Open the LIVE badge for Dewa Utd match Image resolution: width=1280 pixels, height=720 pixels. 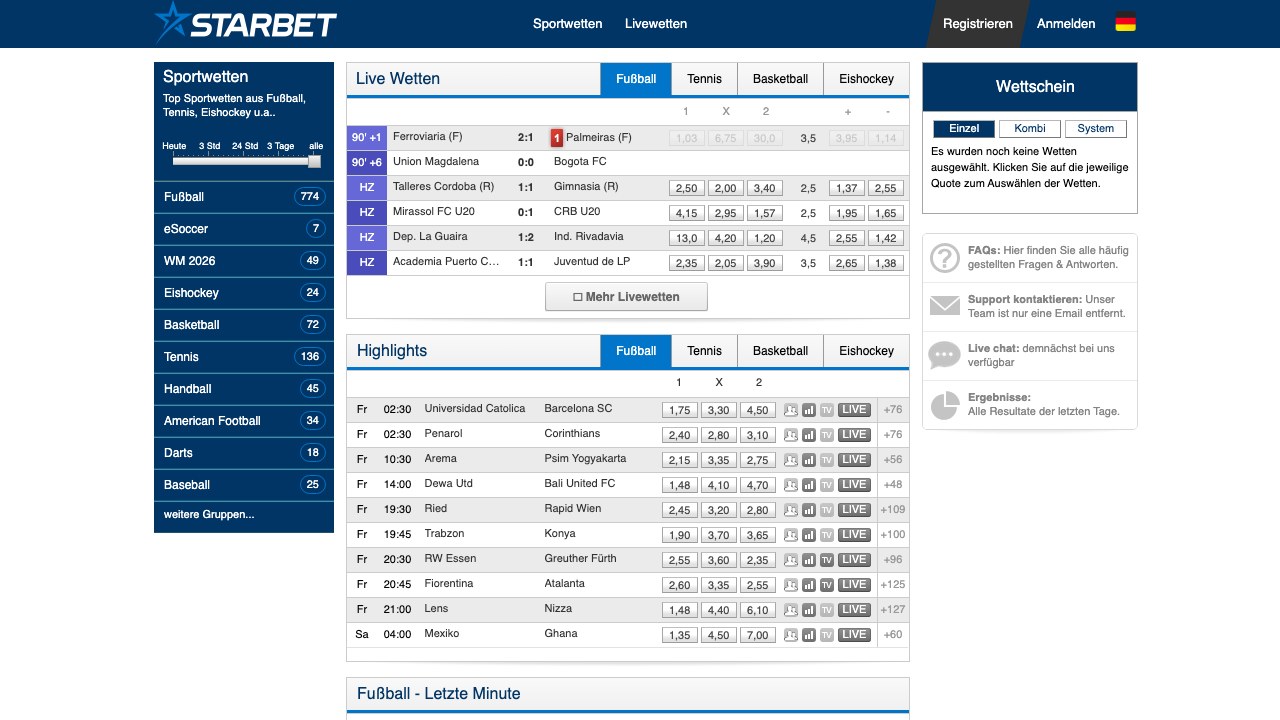854,485
